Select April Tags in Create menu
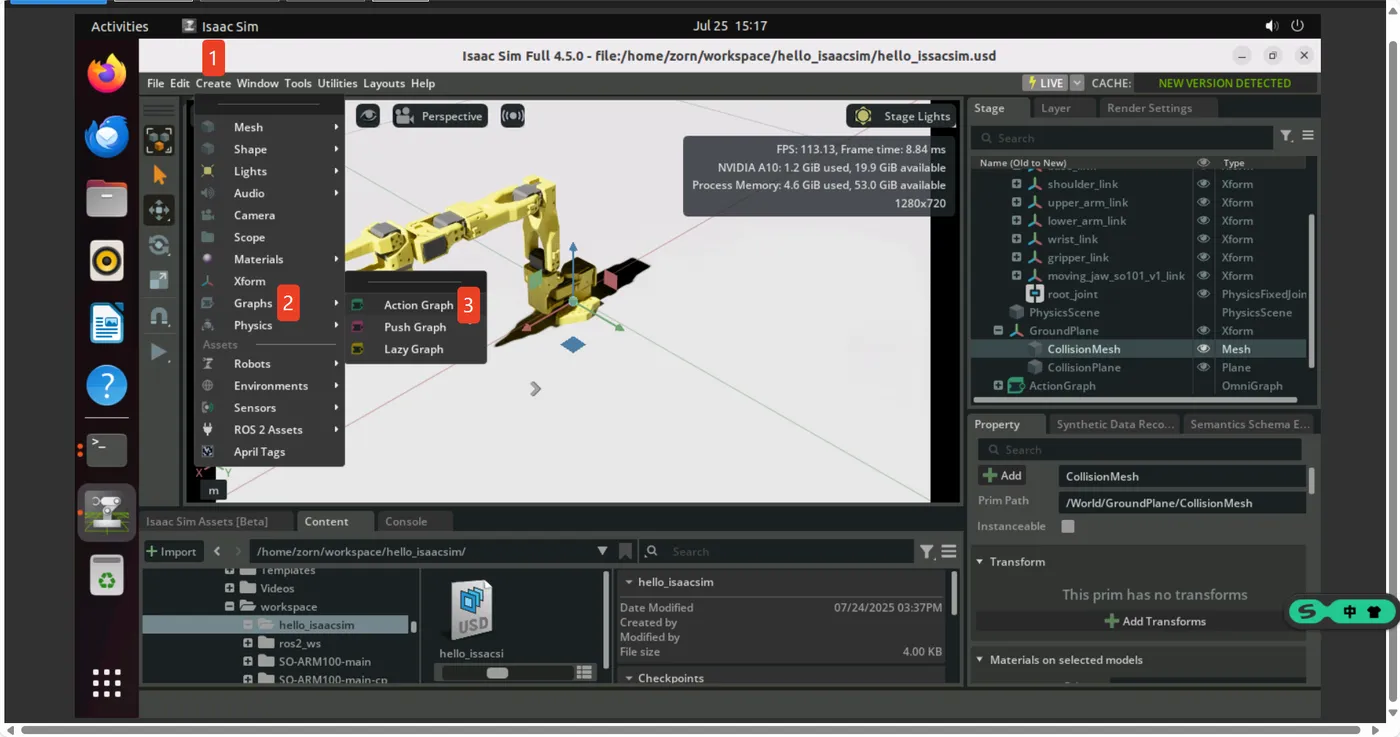The width and height of the screenshot is (1400, 737). pos(269,452)
